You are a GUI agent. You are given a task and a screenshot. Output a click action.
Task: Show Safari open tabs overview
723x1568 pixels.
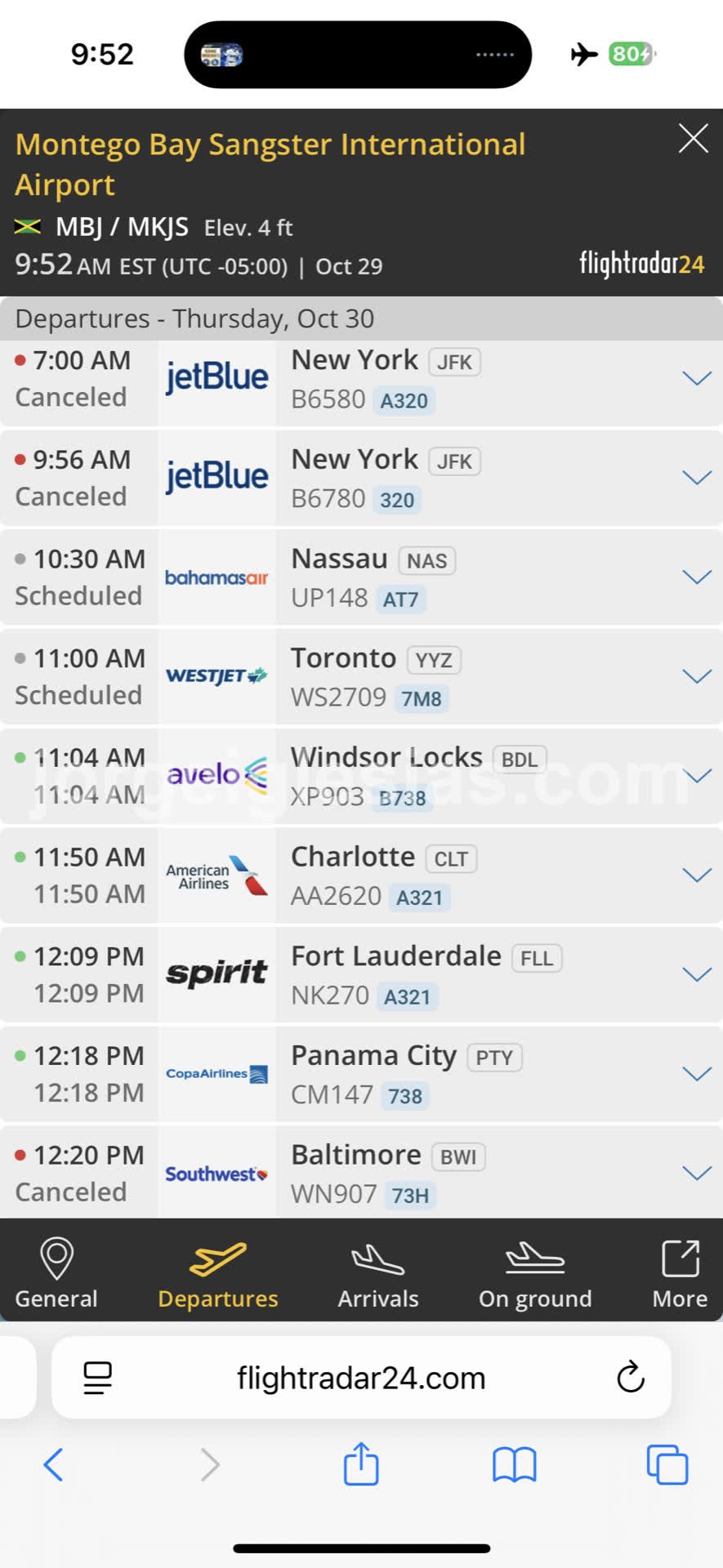click(x=667, y=1464)
